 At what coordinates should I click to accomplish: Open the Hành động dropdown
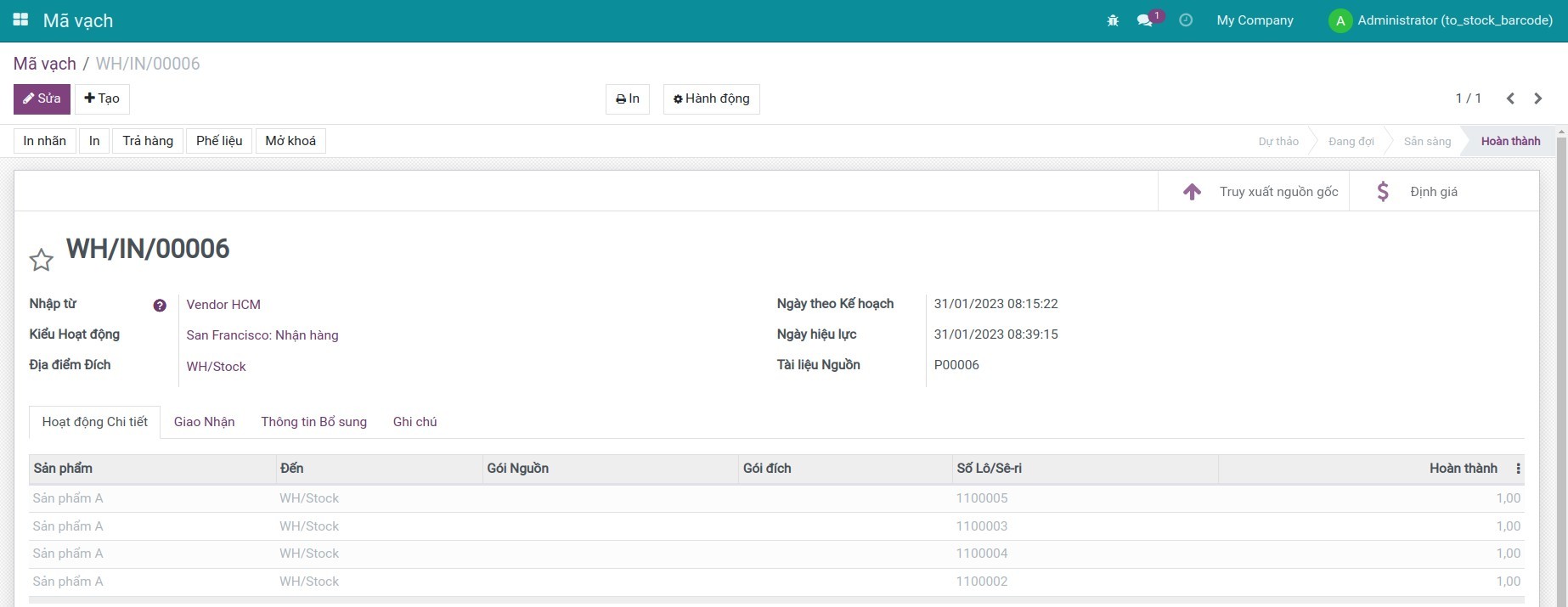coord(711,98)
